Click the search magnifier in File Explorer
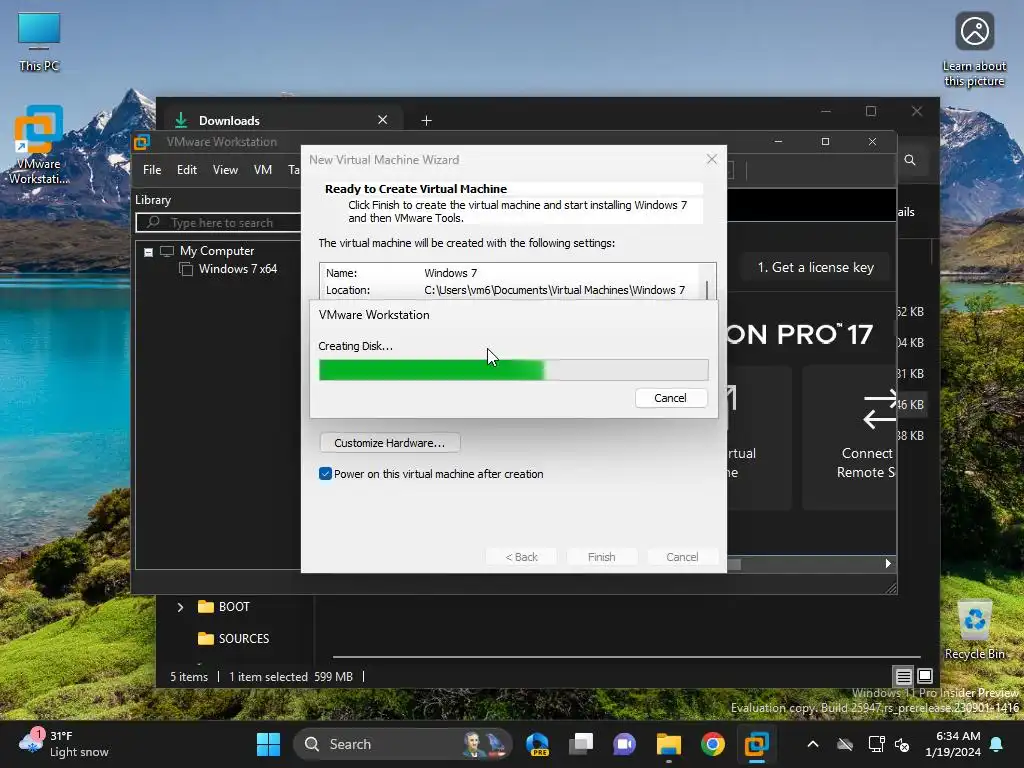Viewport: 1024px width, 768px height. 910,160
